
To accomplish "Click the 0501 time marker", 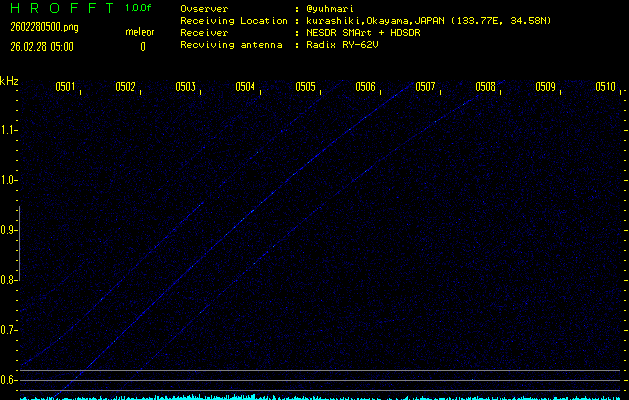I will (65, 87).
